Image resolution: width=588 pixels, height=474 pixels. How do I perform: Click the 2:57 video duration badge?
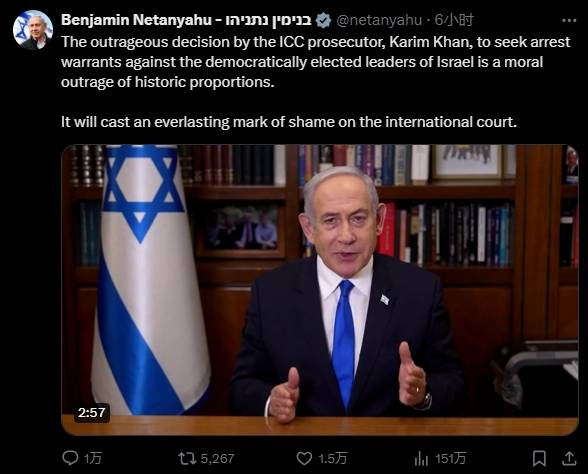(92, 412)
